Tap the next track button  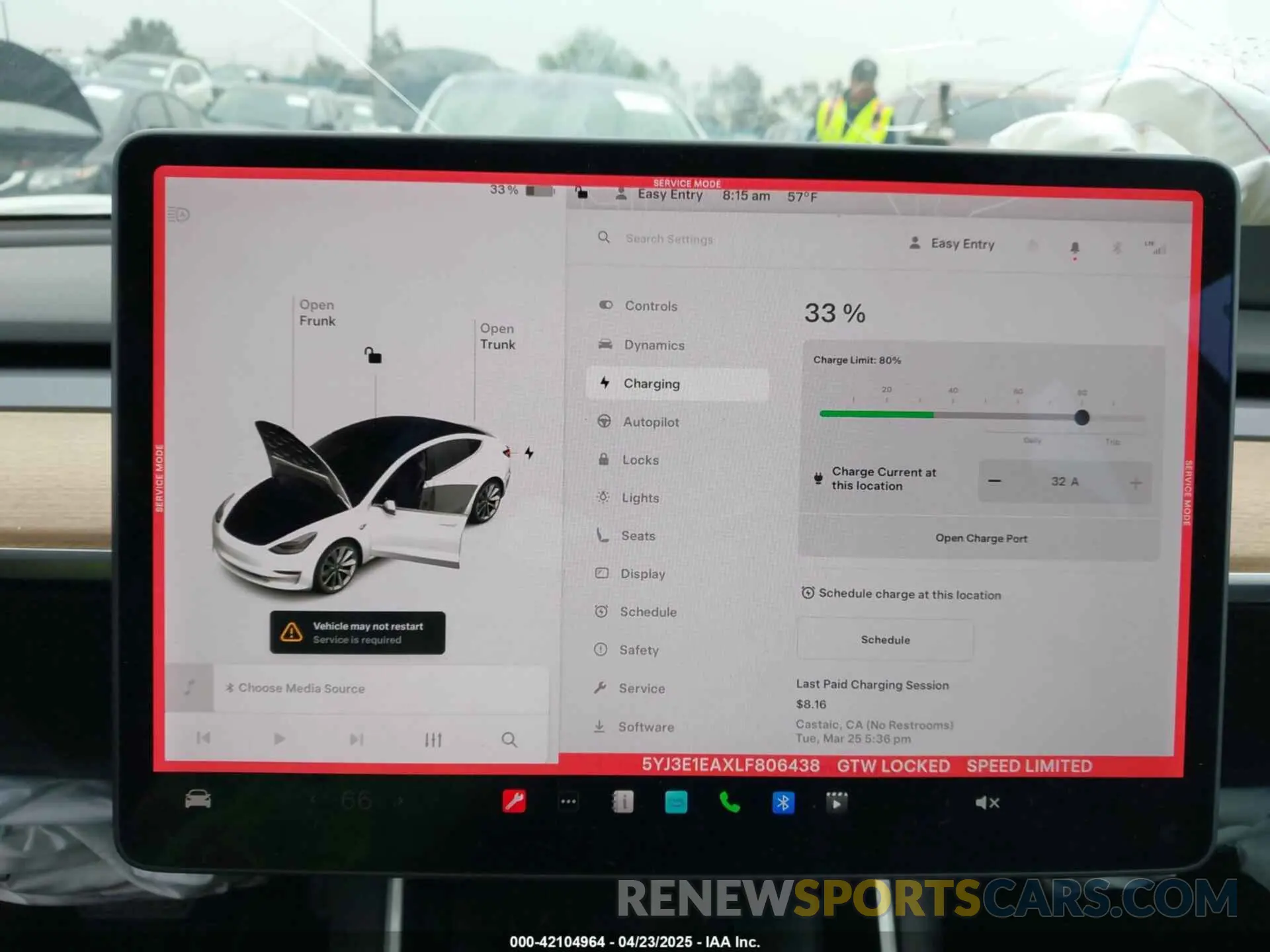(357, 739)
